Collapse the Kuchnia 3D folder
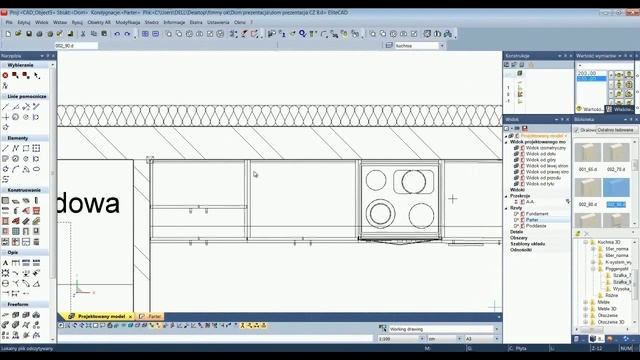 pos(585,242)
